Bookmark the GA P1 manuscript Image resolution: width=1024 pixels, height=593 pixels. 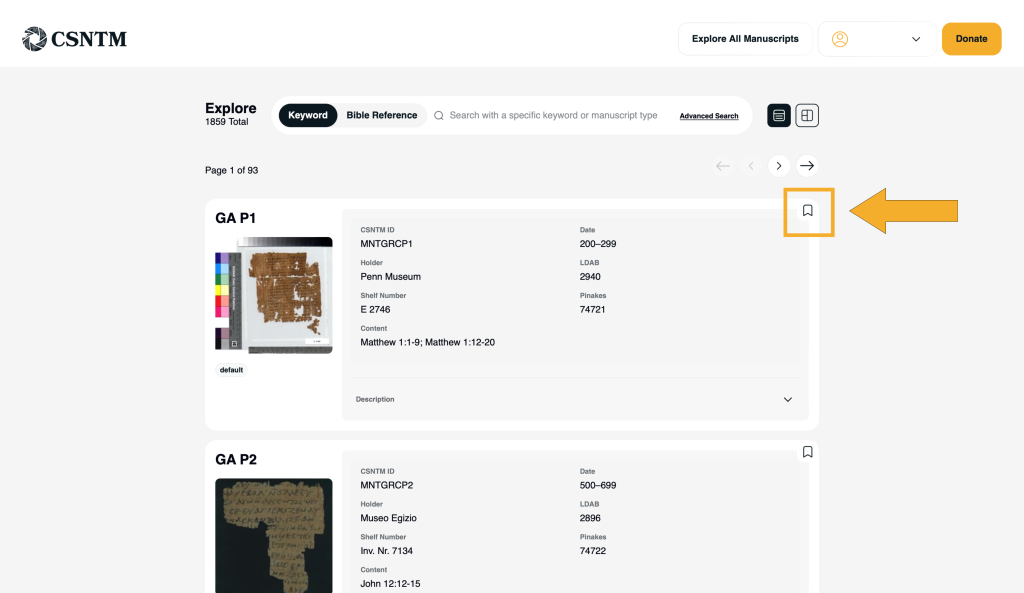[808, 211]
